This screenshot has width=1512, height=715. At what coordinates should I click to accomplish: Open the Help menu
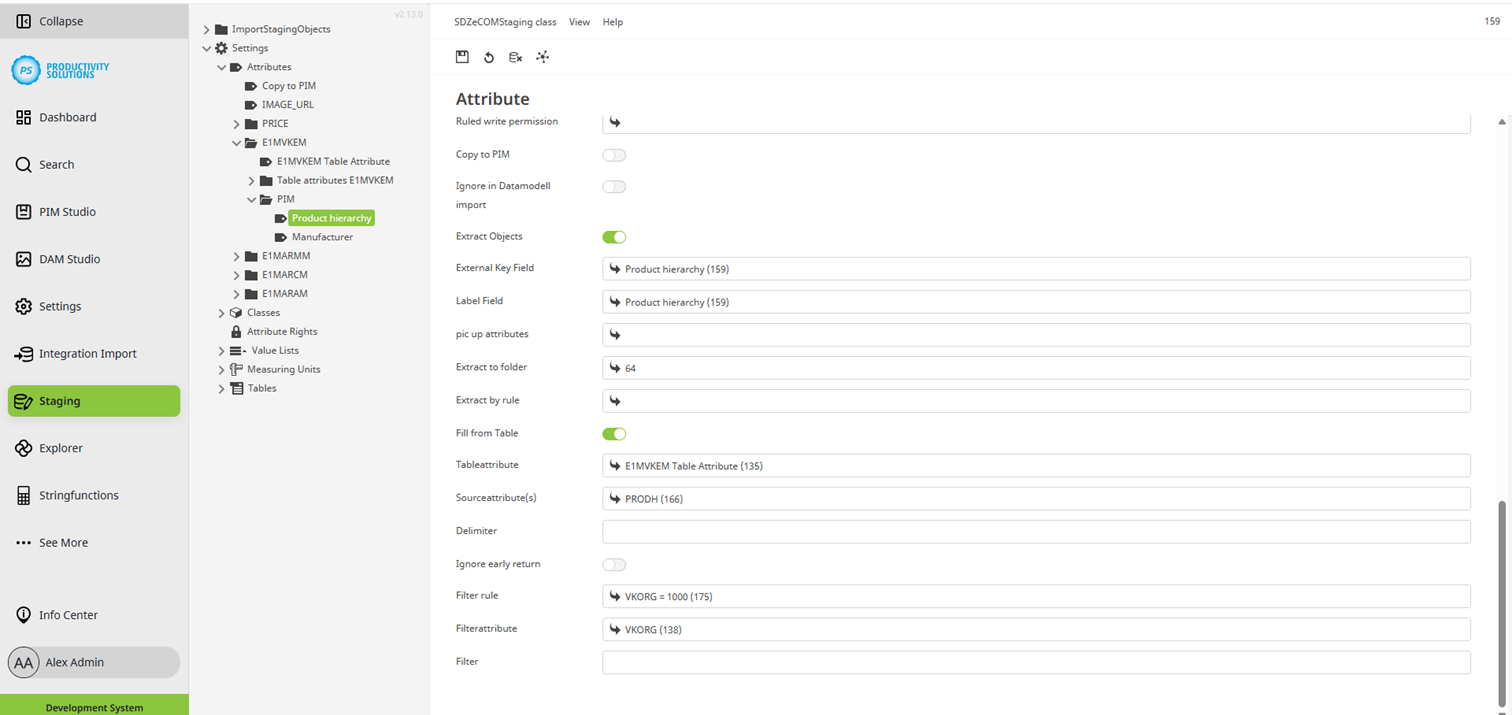pos(612,21)
